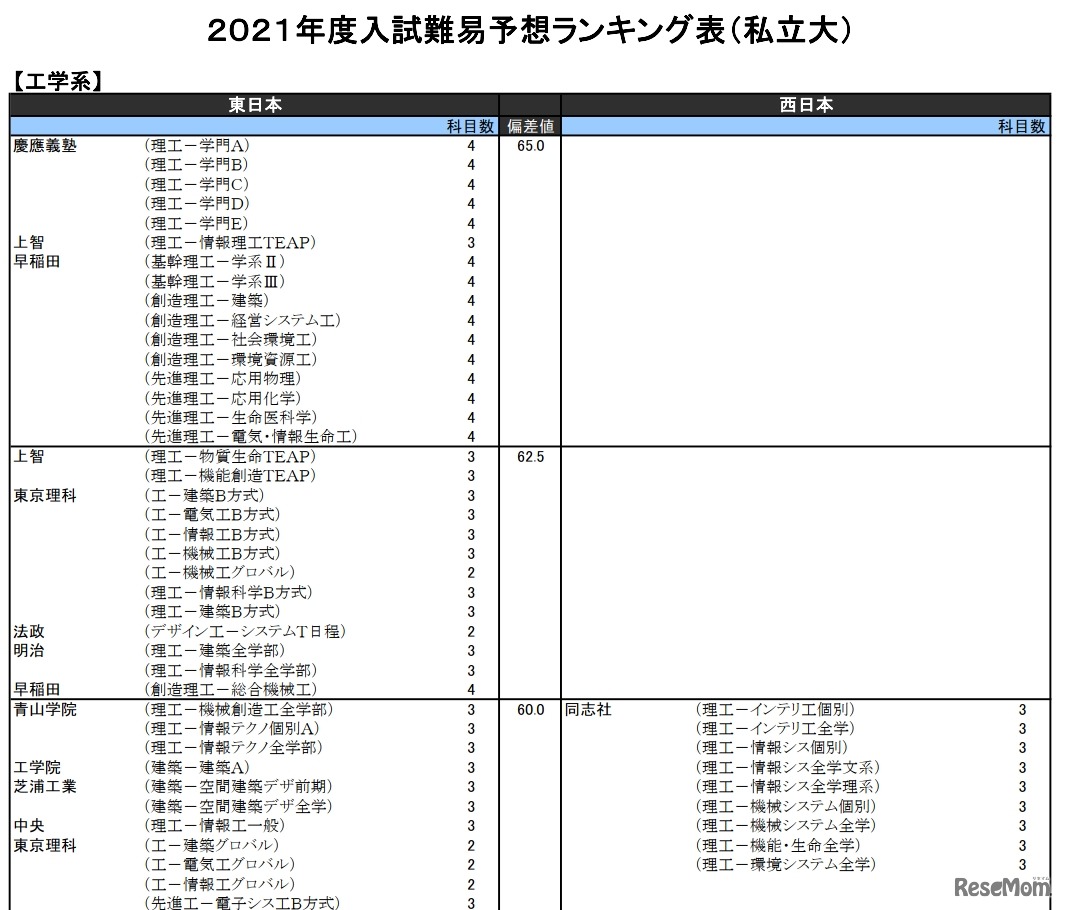The image size is (1065, 910).
Task: Click the 偏差値 header cell
Action: (x=530, y=126)
